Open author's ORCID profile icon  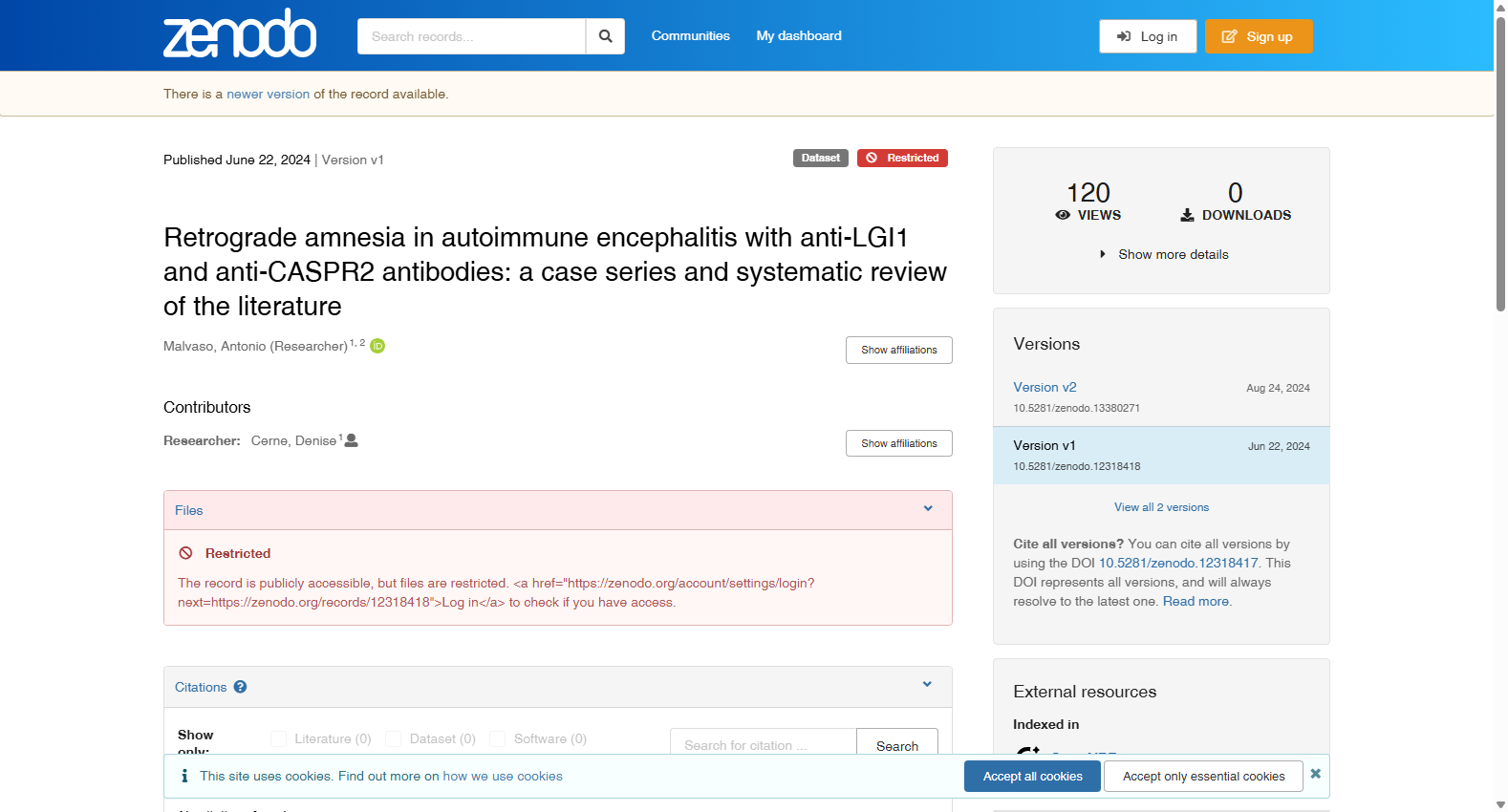377,346
